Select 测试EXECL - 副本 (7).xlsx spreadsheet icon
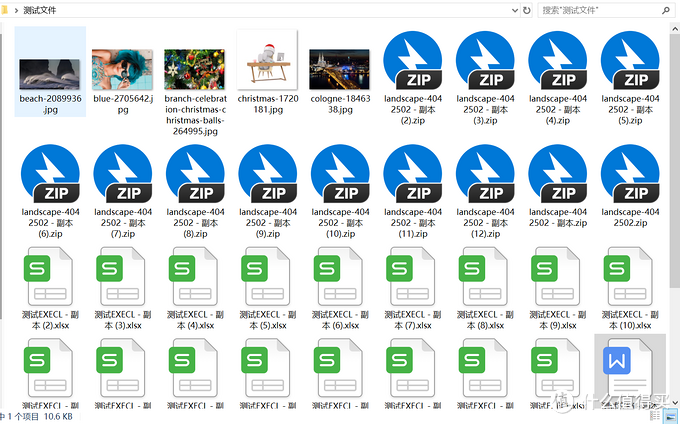The image size is (680, 424). click(x=411, y=276)
